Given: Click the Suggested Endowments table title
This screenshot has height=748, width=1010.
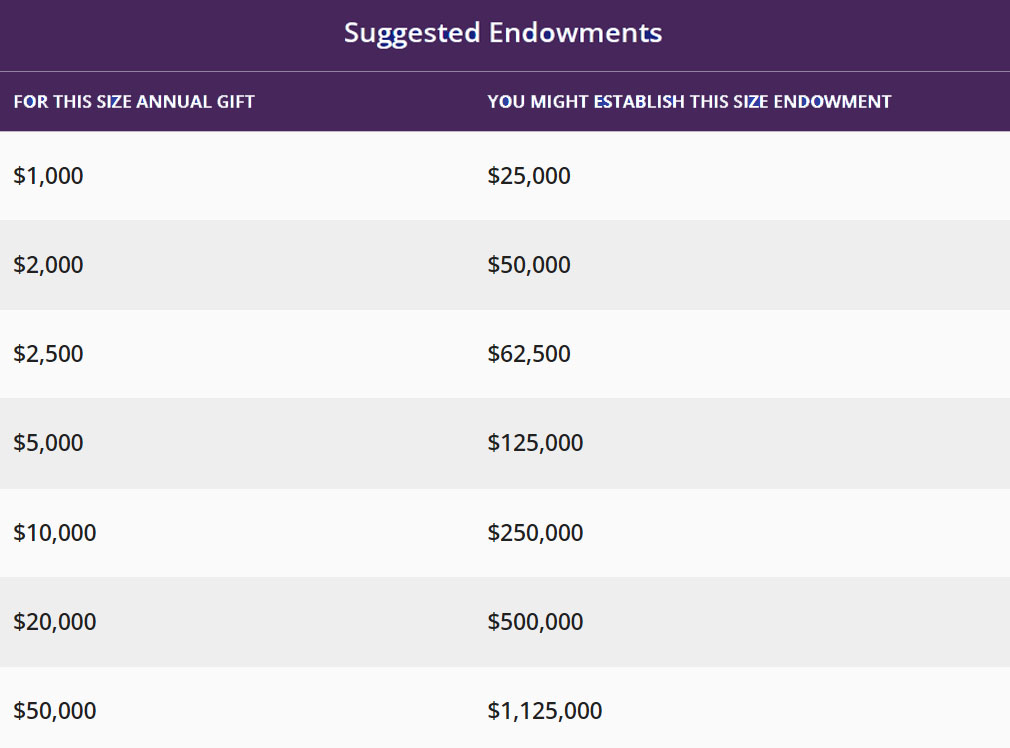Looking at the screenshot, I should 503,33.
